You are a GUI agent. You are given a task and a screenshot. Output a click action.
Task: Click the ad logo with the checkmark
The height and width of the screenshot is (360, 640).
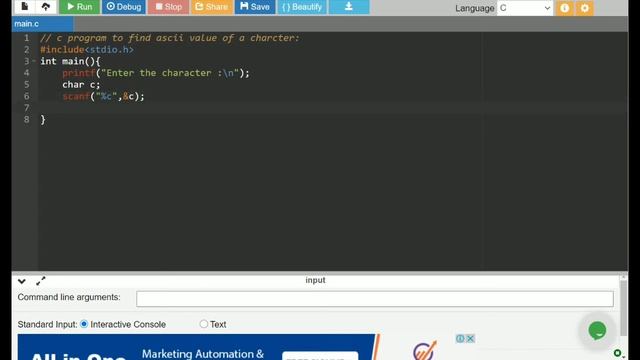click(x=424, y=350)
